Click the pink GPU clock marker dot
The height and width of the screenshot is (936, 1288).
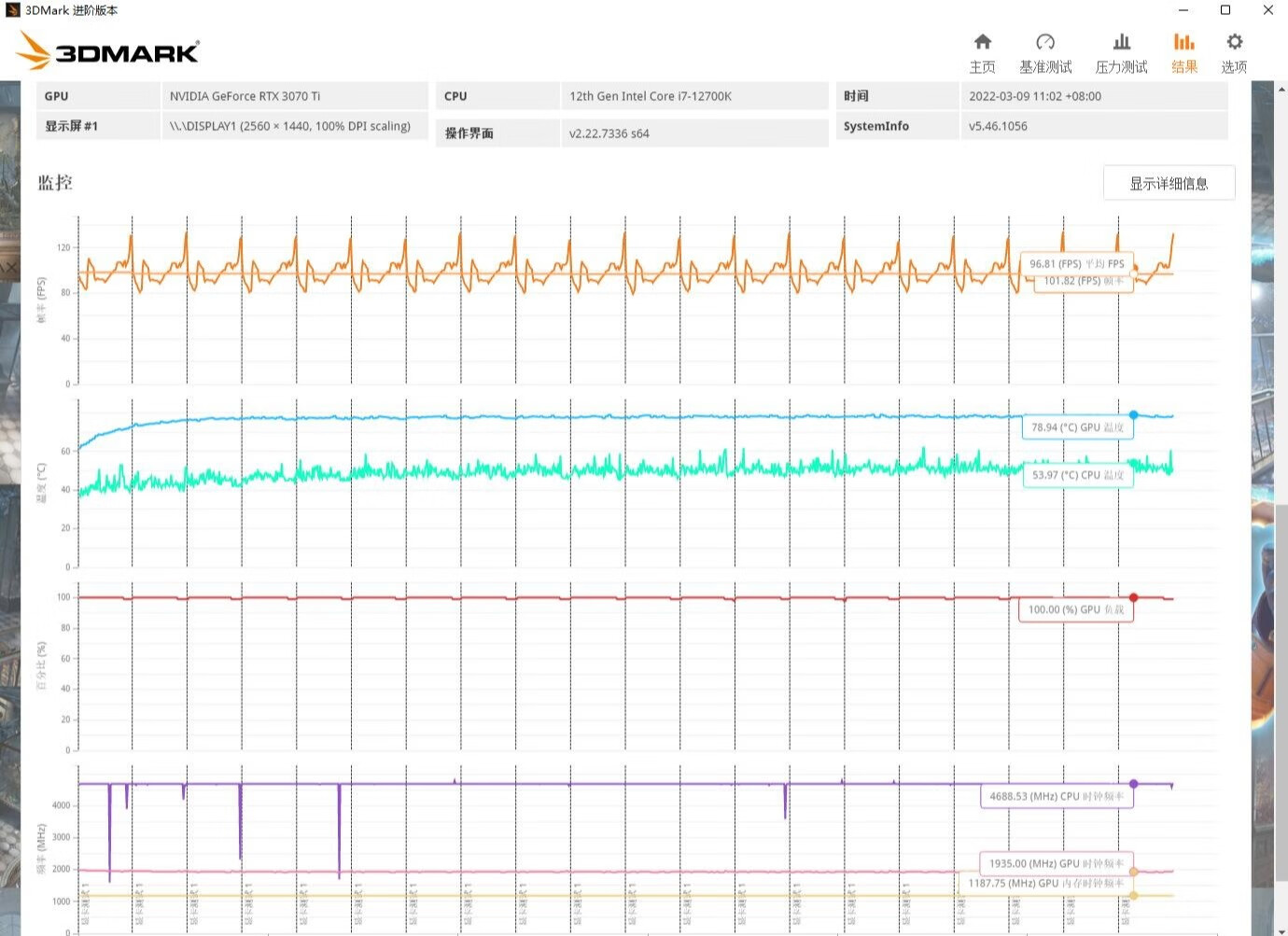pos(1134,872)
